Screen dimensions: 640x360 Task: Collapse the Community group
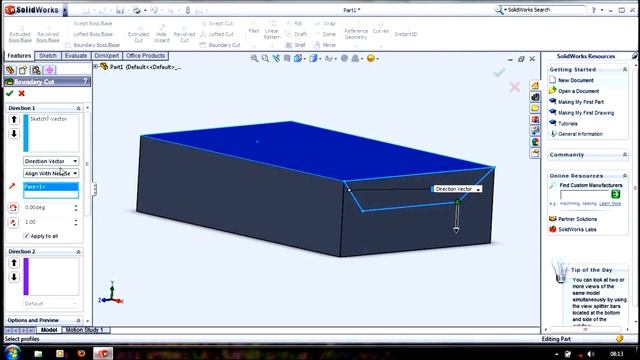(624, 155)
